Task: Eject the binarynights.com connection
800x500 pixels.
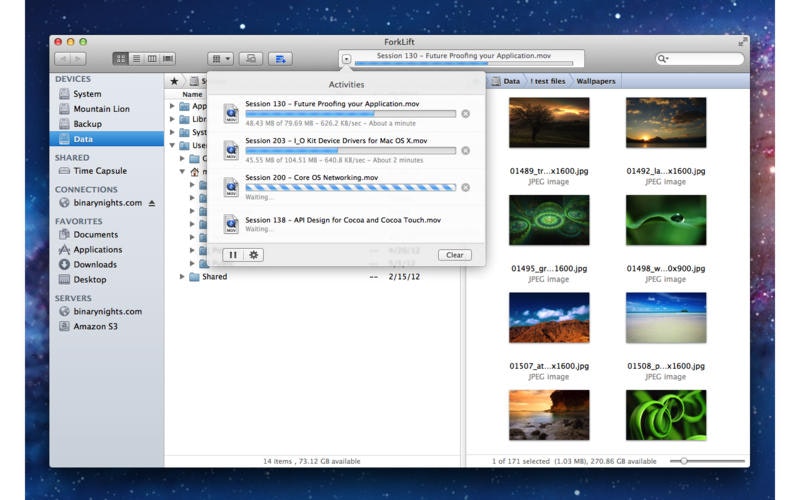Action: tap(152, 203)
